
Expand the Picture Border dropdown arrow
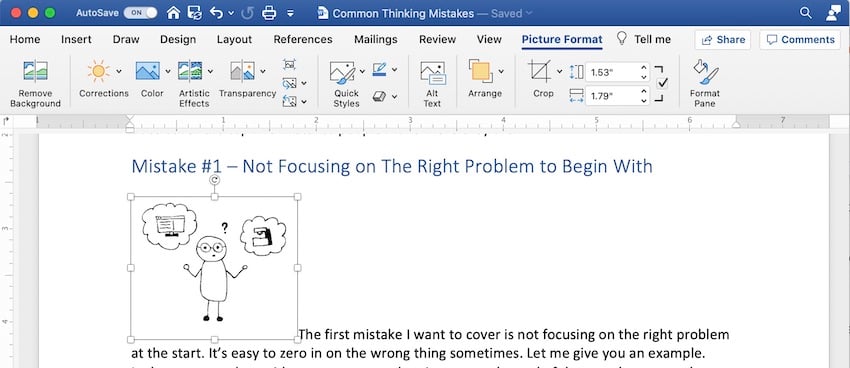pos(395,69)
